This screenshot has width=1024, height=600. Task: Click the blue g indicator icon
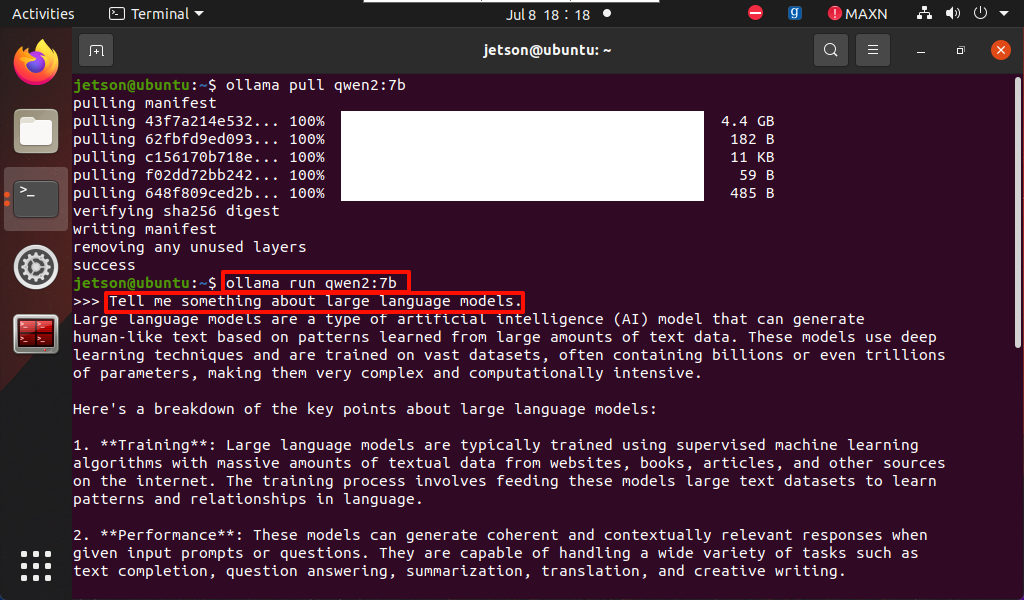coord(795,13)
